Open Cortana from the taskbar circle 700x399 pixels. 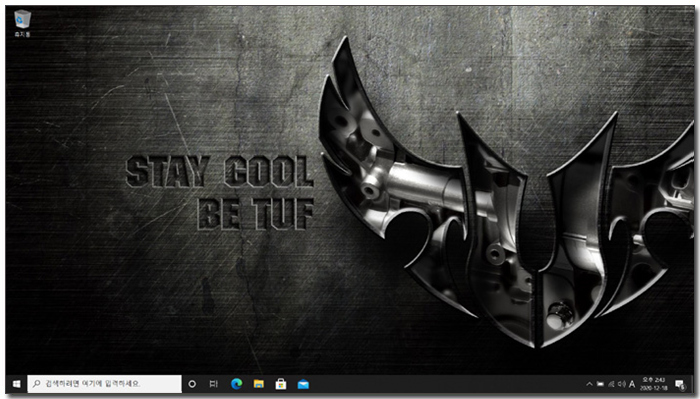pyautogui.click(x=192, y=384)
